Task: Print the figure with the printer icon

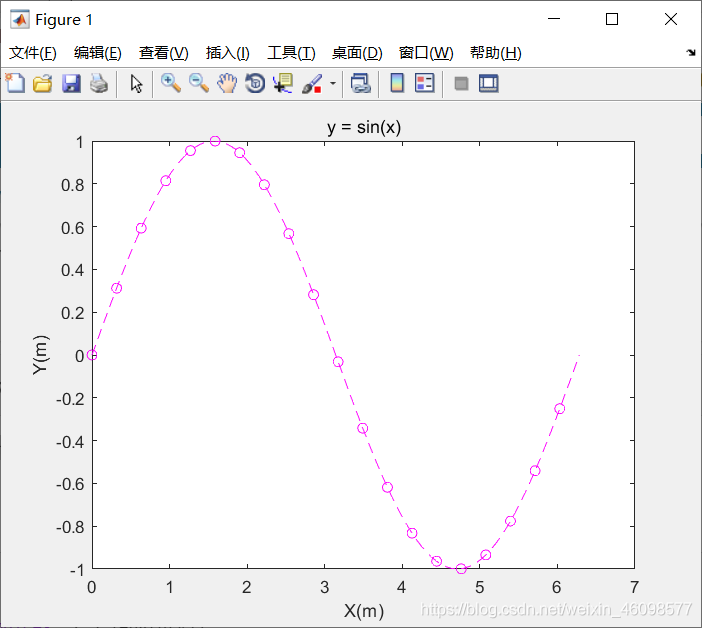Action: pos(99,84)
